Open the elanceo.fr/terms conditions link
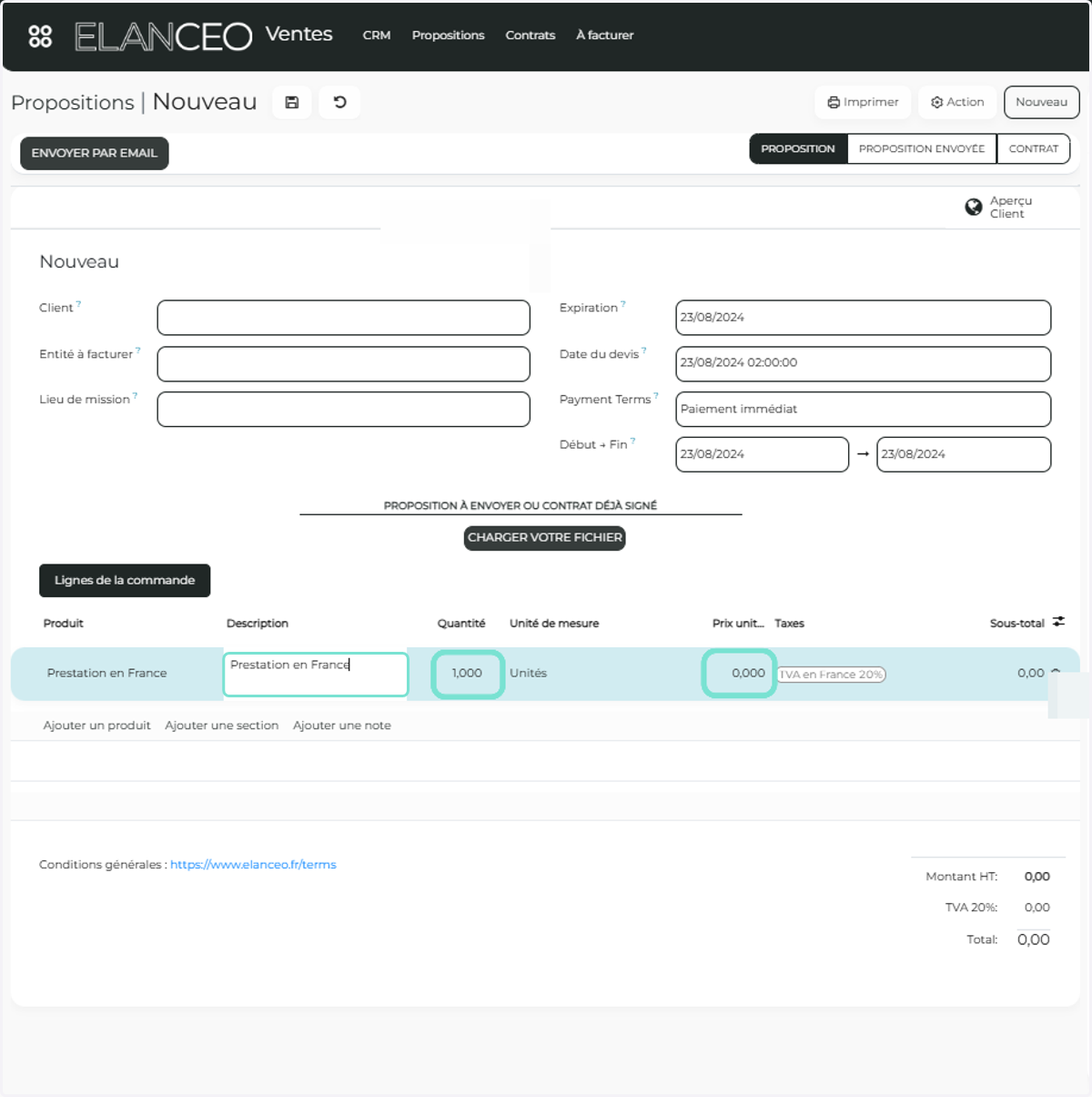The height and width of the screenshot is (1097, 1092). coord(253,865)
